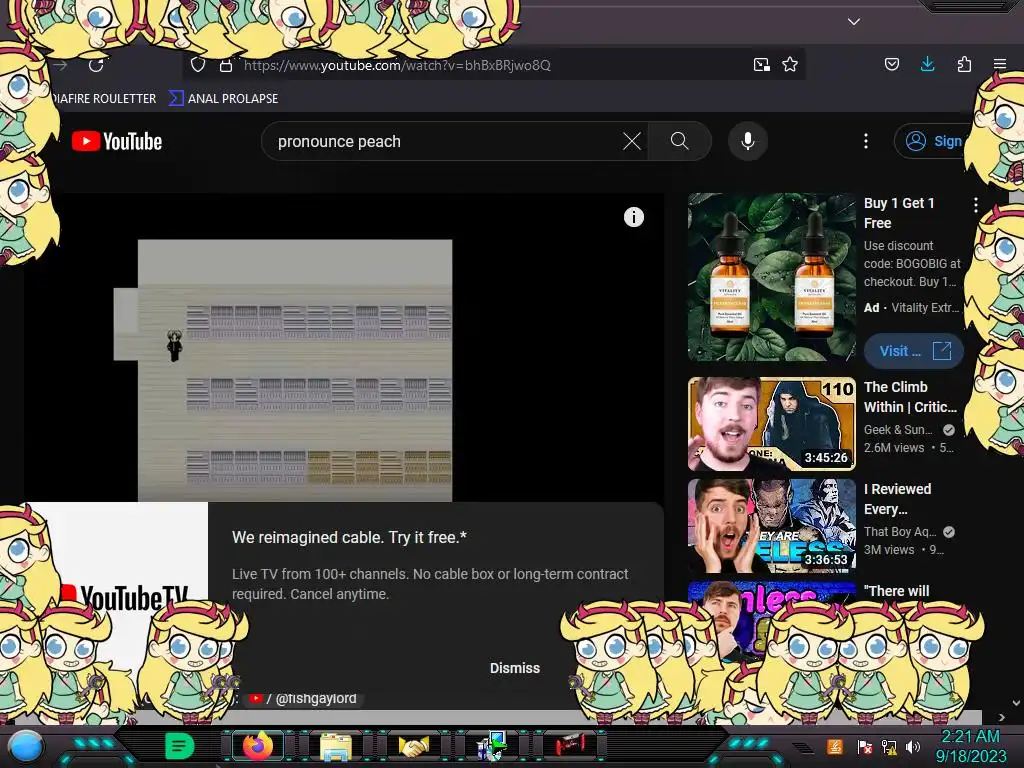The height and width of the screenshot is (768, 1024).
Task: Open the Vitality serum ad thumbnail
Action: coord(771,277)
